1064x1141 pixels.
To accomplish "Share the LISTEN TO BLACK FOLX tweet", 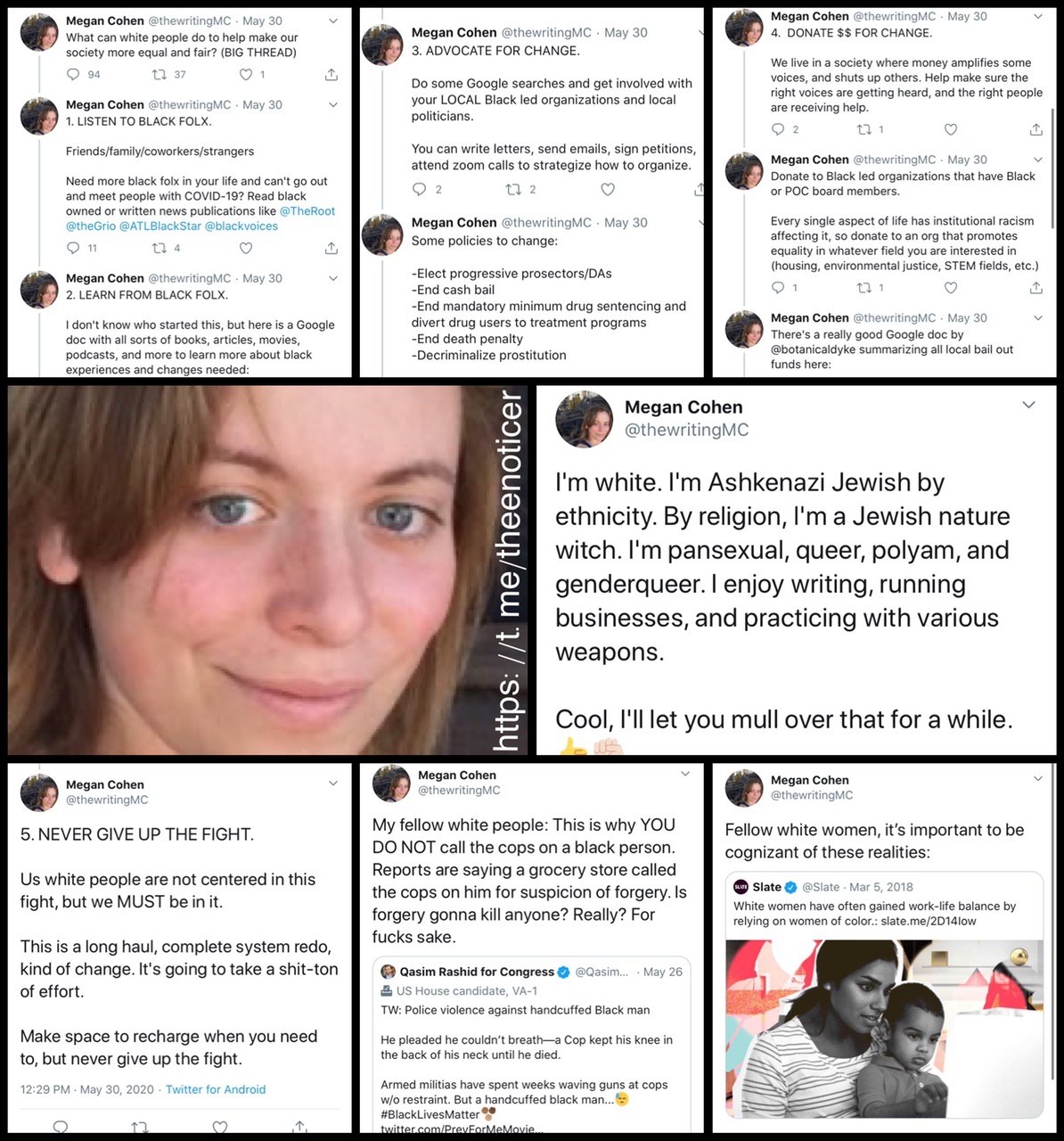I will [331, 248].
